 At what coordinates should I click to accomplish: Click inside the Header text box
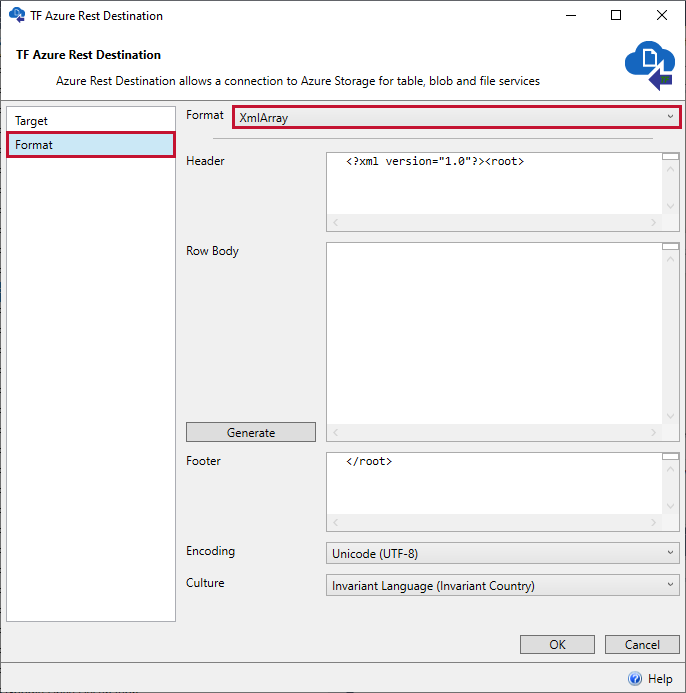[494, 184]
